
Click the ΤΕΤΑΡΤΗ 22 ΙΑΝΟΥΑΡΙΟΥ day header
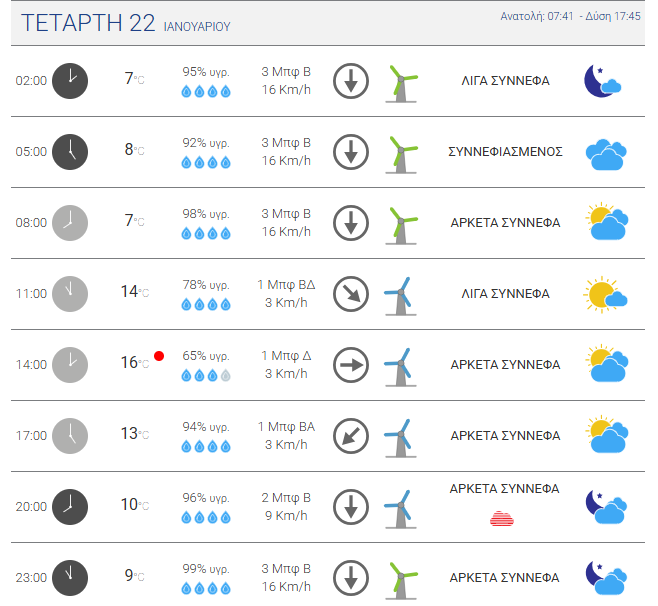tap(125, 23)
